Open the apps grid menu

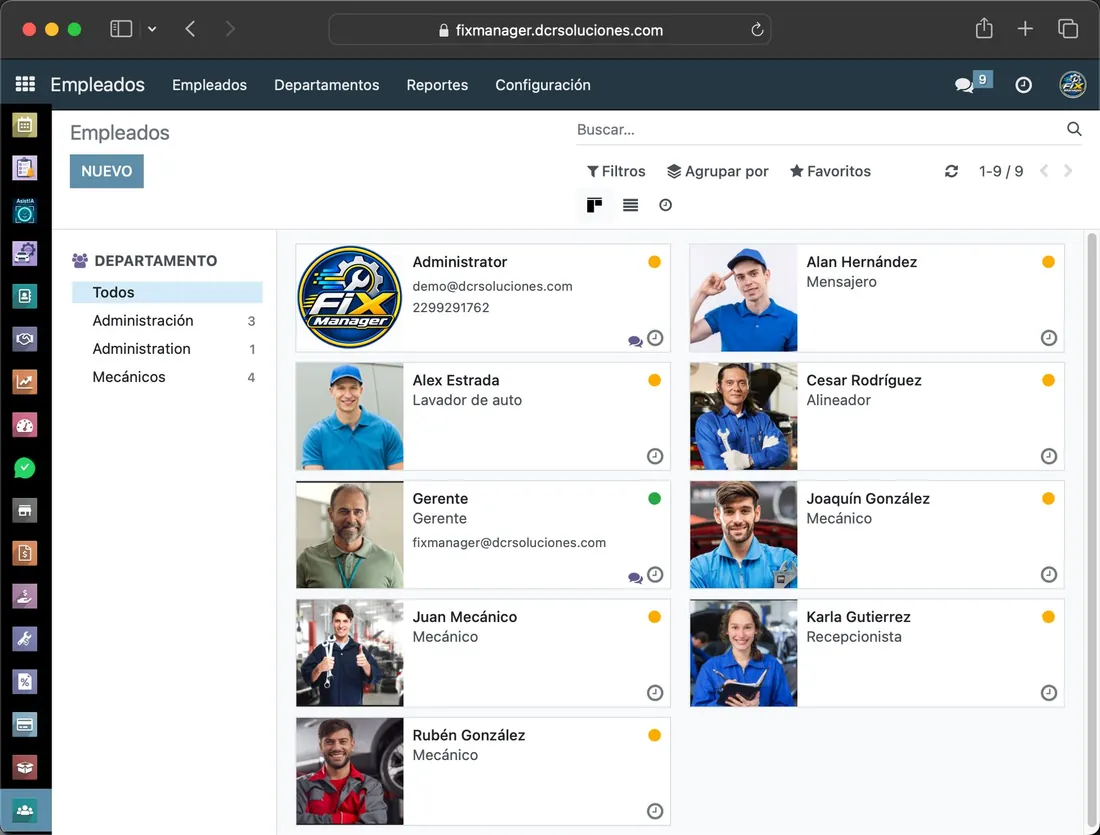25,84
